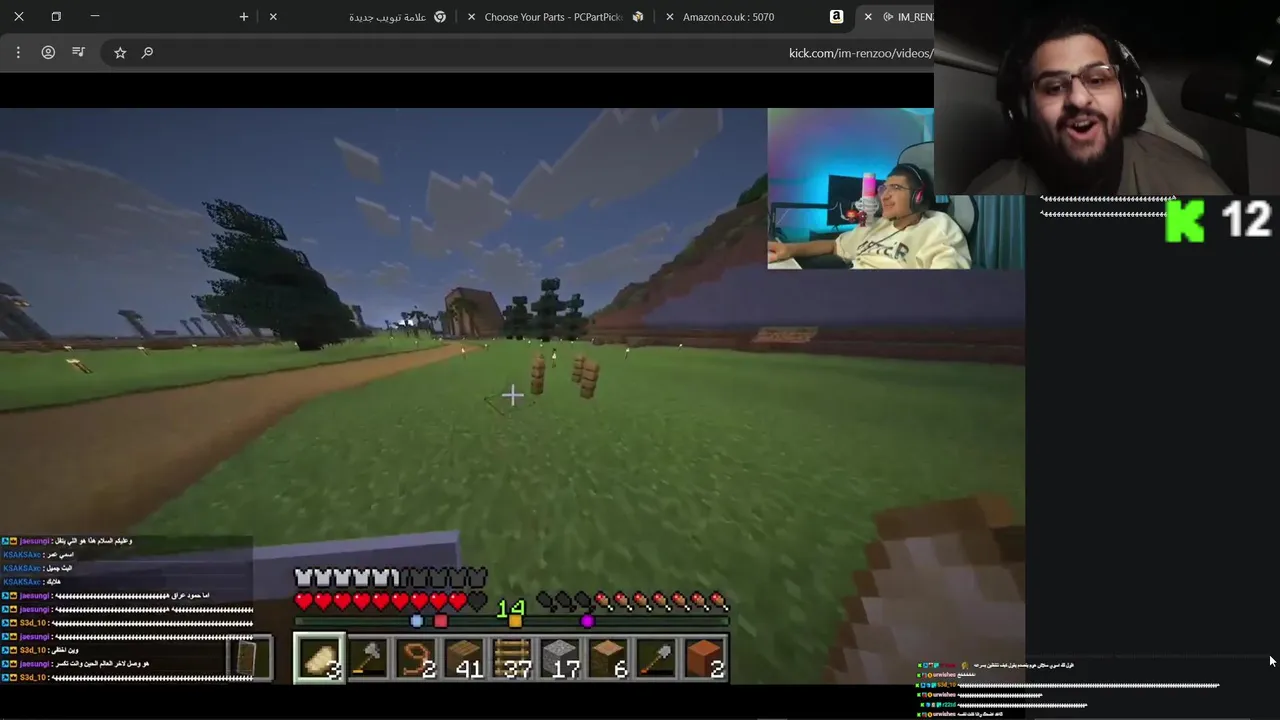This screenshot has height=720, width=1280.
Task: Close the علامة تبويب جديدة tab
Action: click(x=273, y=17)
